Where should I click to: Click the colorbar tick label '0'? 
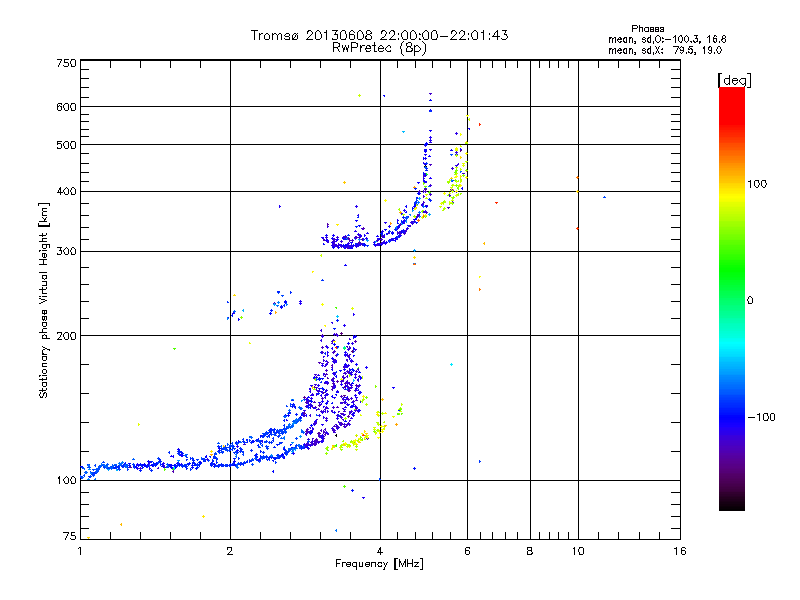(x=749, y=301)
